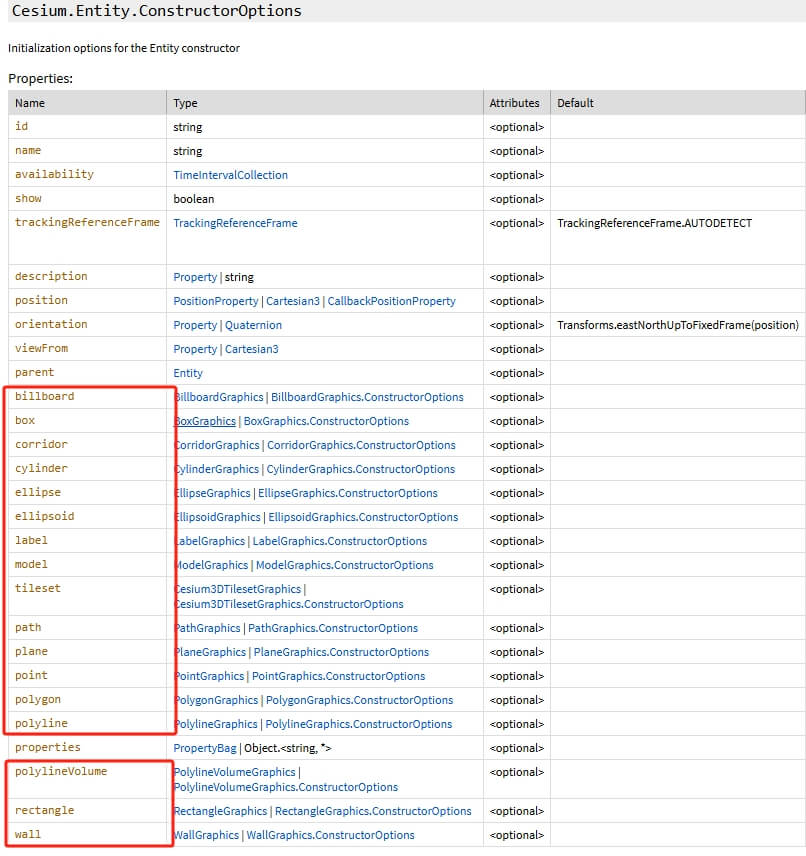This screenshot has width=806, height=856.
Task: Open the ModelGraphics link
Action: coord(211,566)
